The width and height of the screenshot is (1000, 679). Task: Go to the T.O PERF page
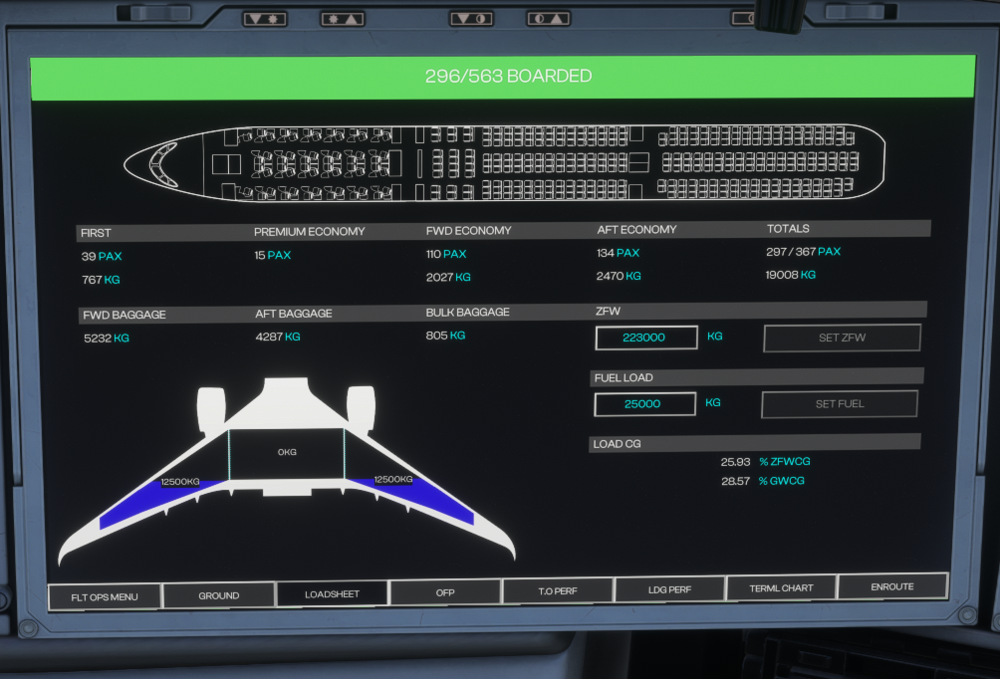pyautogui.click(x=557, y=591)
